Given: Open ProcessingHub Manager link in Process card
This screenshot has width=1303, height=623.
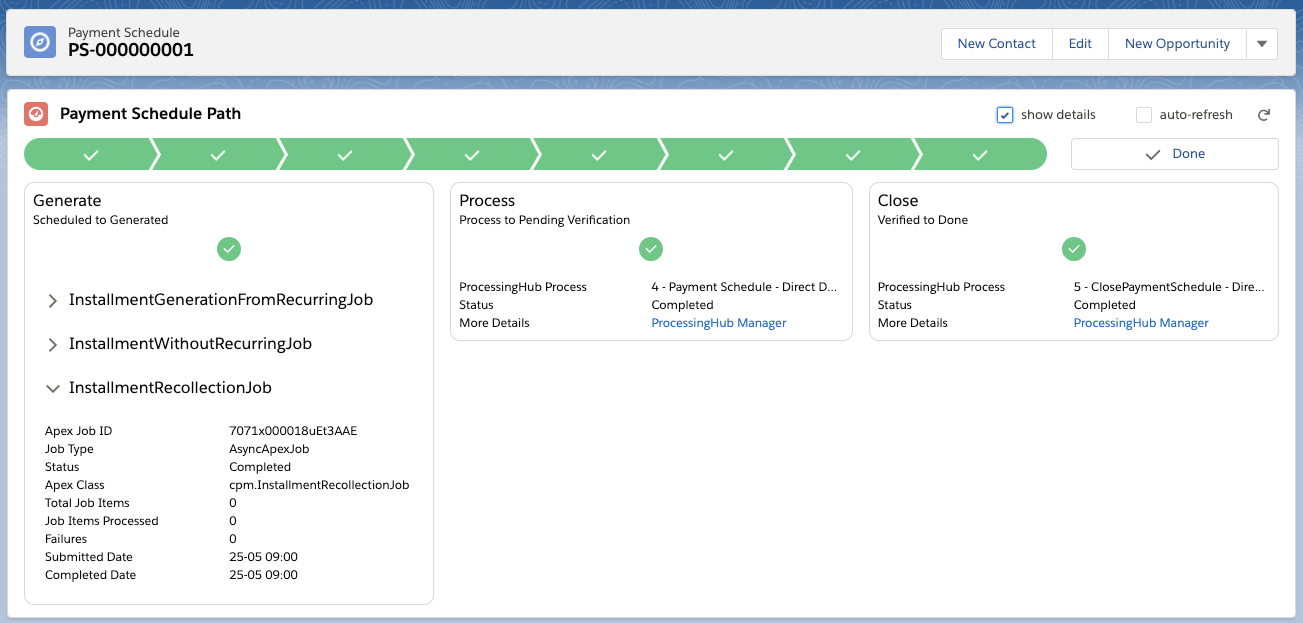Looking at the screenshot, I should pyautogui.click(x=718, y=323).
